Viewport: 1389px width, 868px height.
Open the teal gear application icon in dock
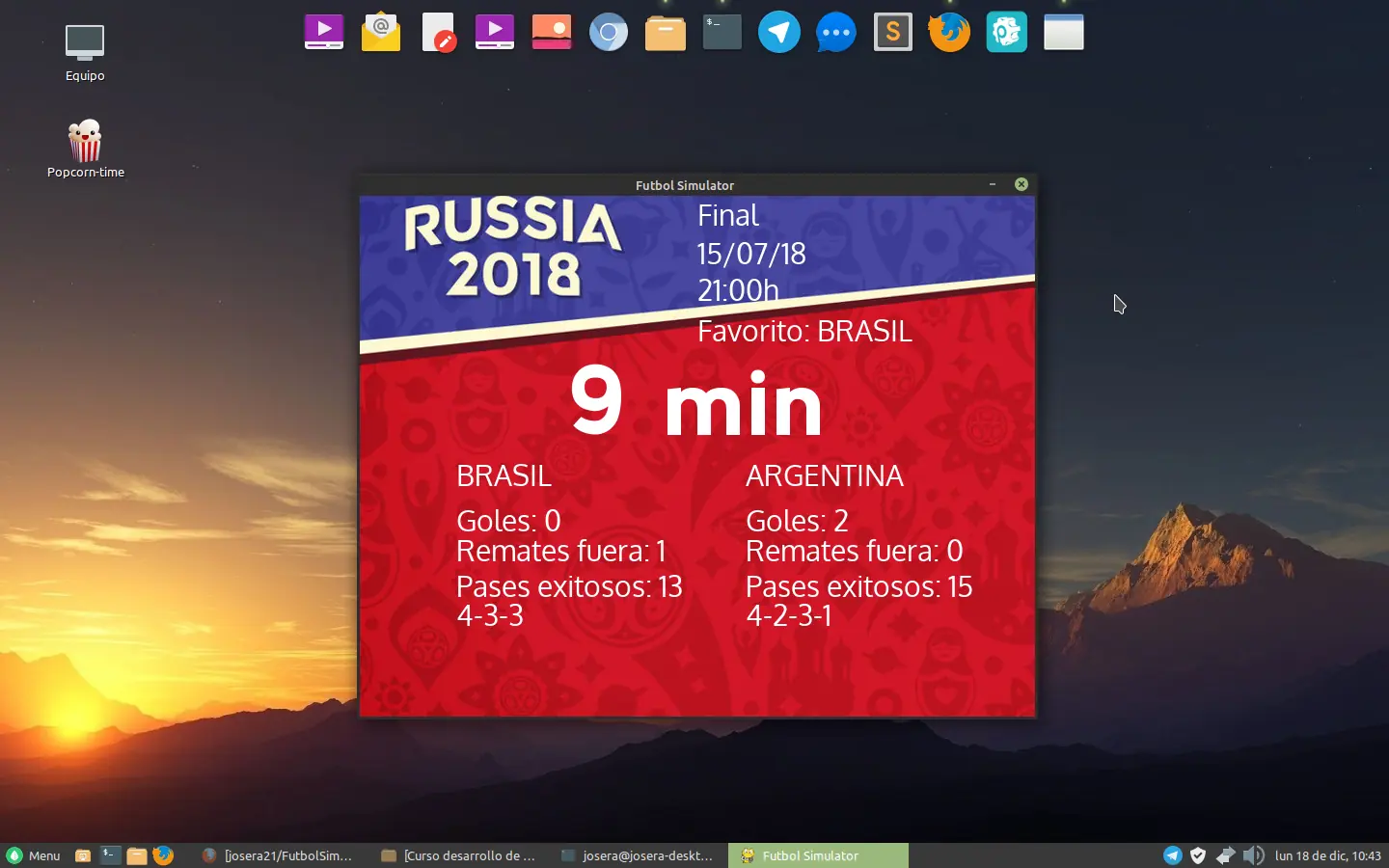click(x=1007, y=33)
